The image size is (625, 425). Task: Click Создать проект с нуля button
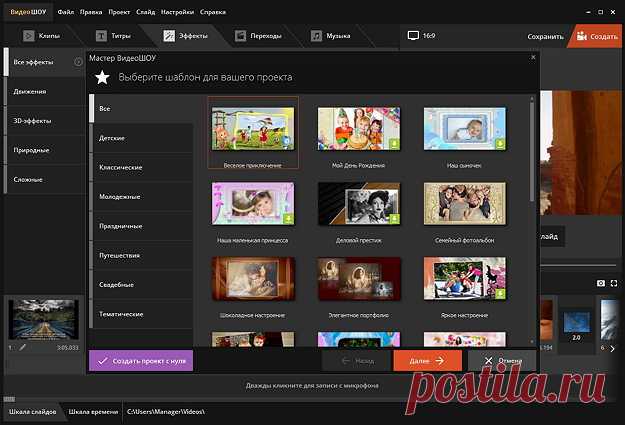tap(141, 361)
